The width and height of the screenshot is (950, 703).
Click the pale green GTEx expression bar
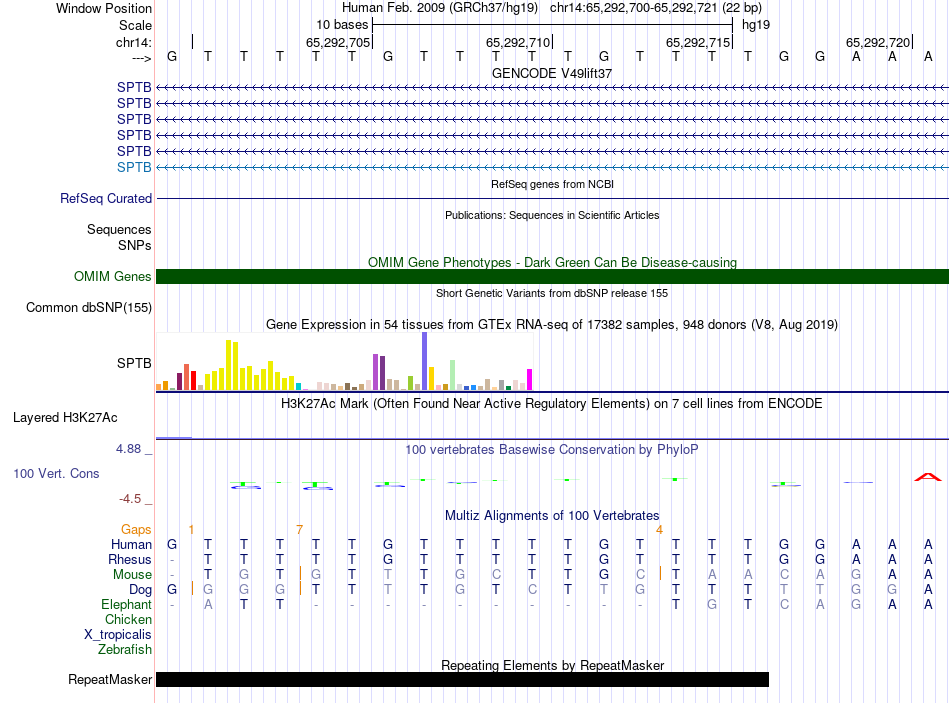(x=453, y=375)
